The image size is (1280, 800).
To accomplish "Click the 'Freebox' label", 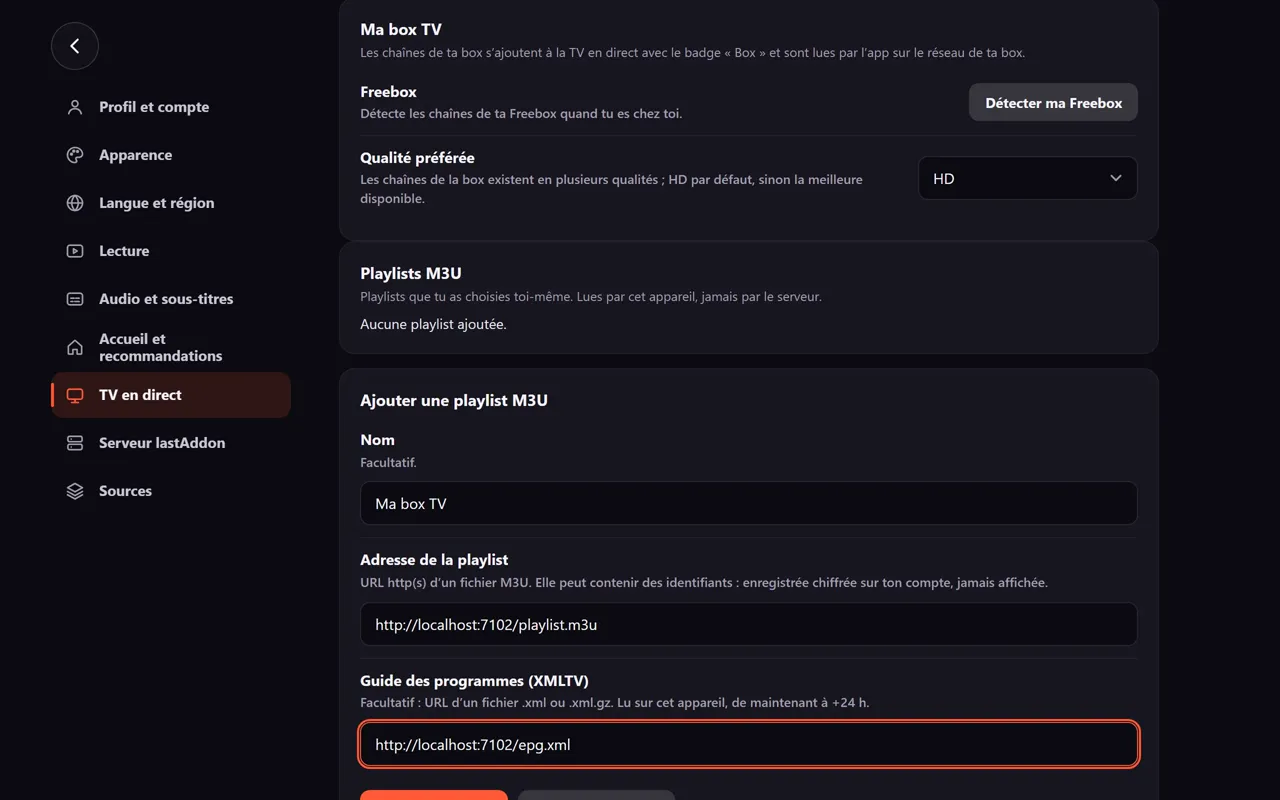I will tap(389, 91).
